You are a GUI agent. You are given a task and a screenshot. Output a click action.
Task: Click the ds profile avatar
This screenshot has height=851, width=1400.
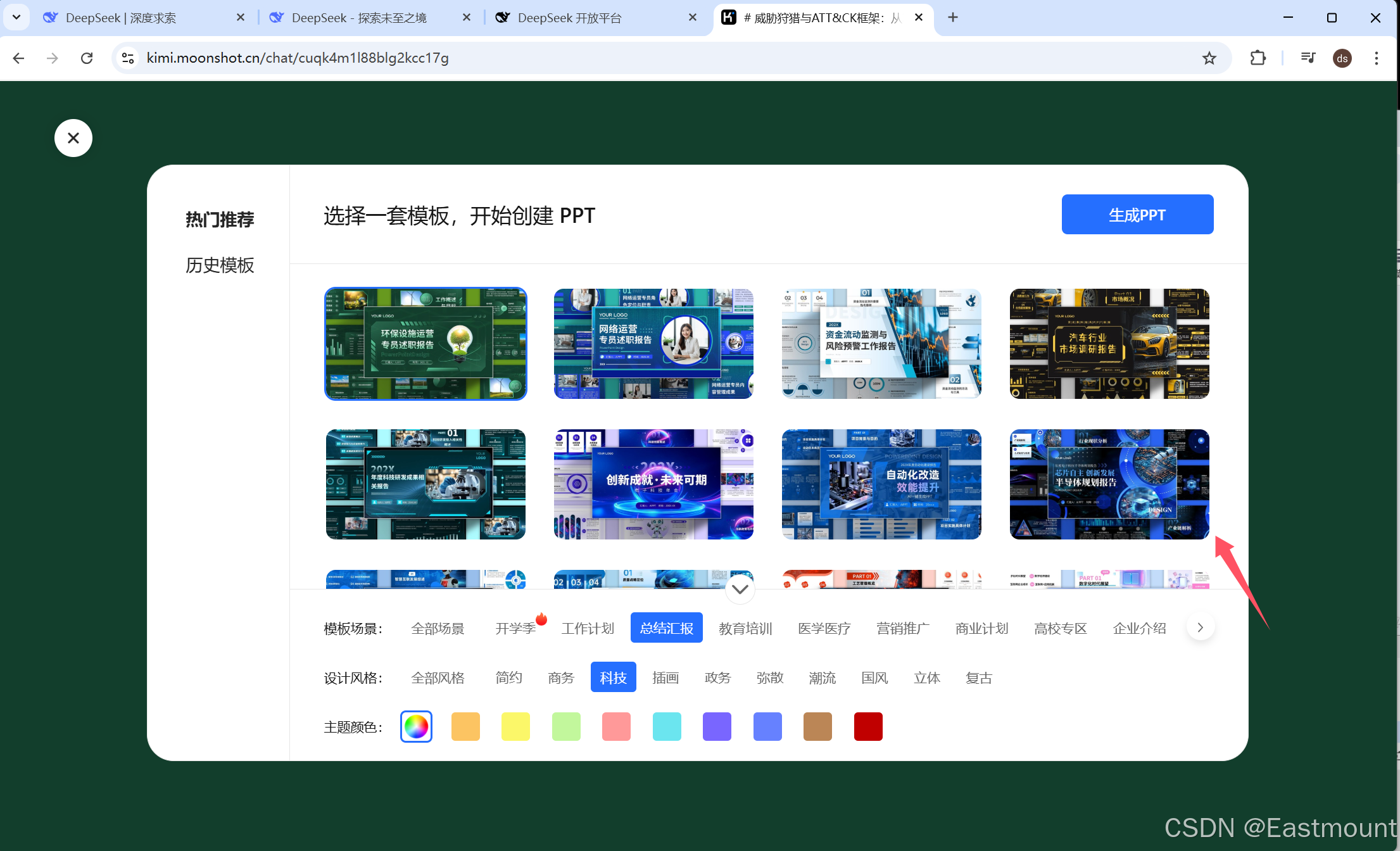pyautogui.click(x=1342, y=58)
